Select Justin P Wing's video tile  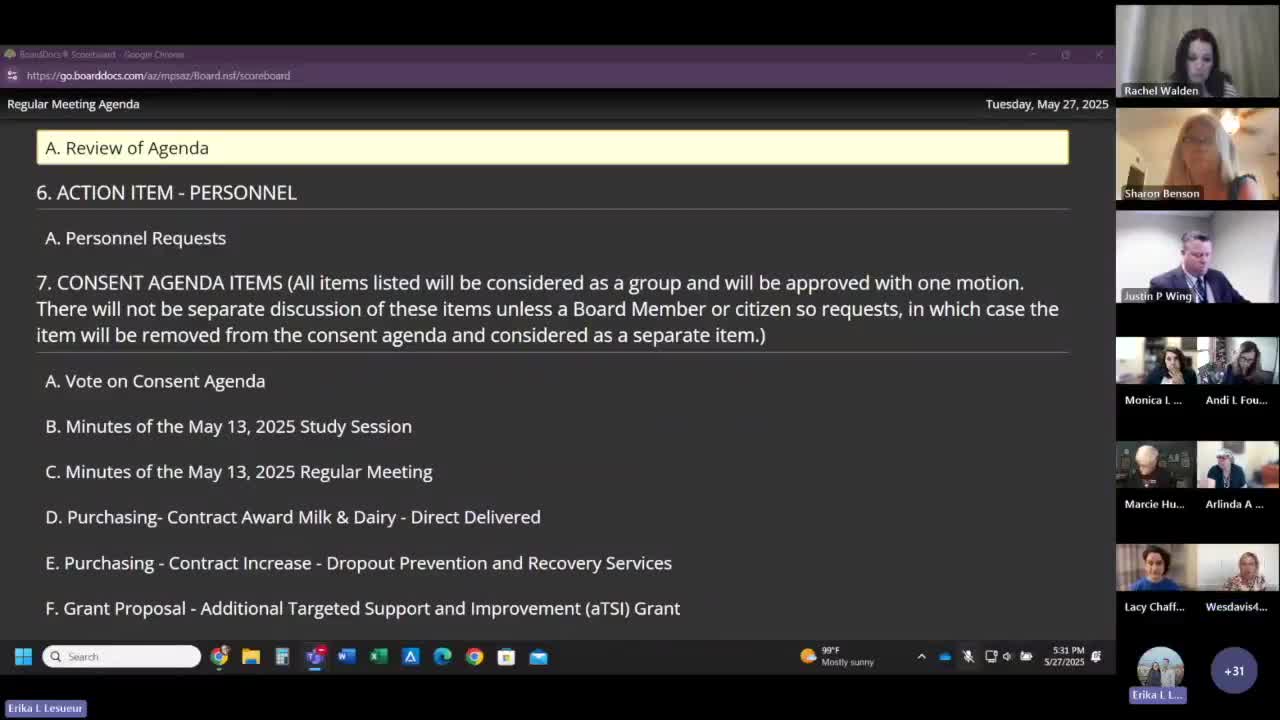click(x=1197, y=257)
